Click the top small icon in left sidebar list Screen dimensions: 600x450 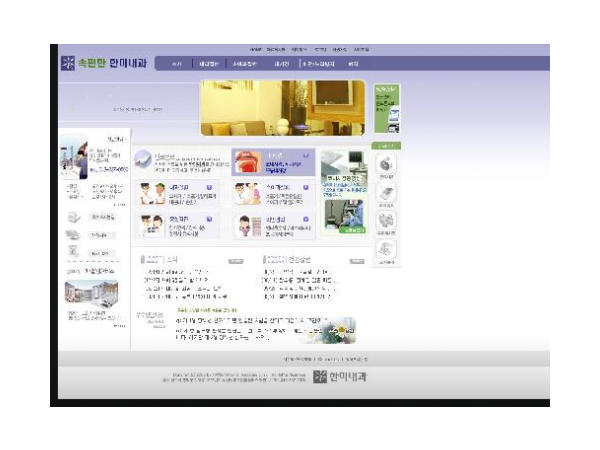tap(74, 217)
